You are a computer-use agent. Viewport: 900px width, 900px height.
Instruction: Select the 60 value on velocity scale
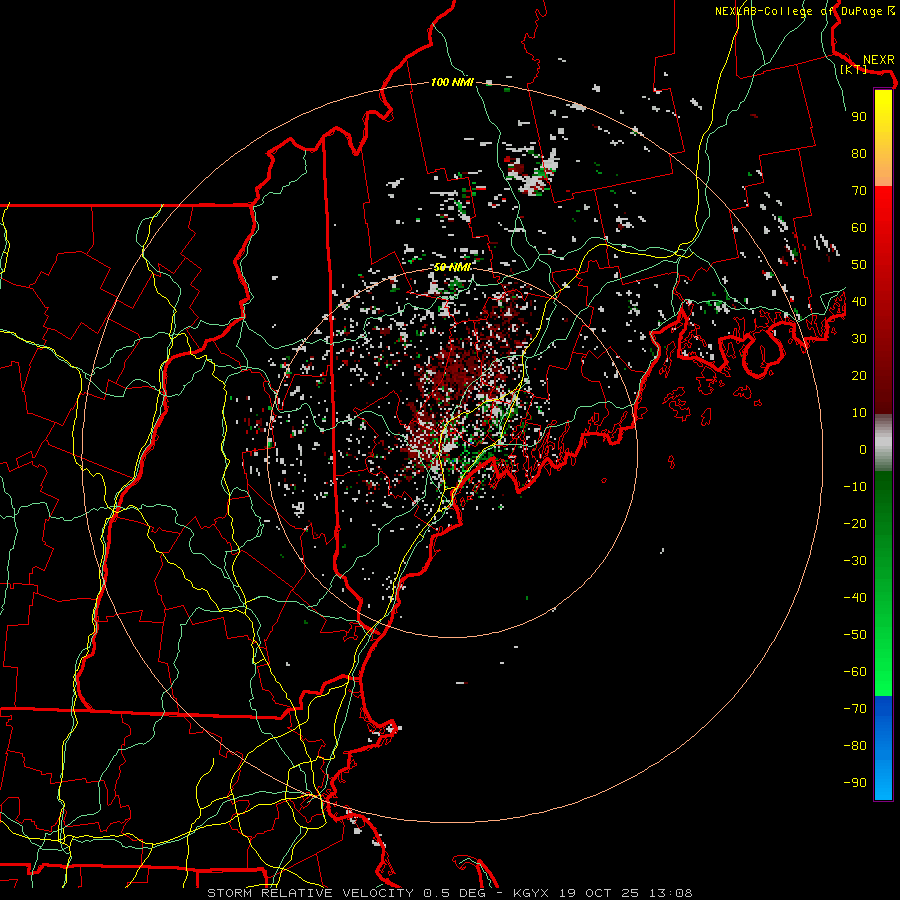pyautogui.click(x=859, y=228)
